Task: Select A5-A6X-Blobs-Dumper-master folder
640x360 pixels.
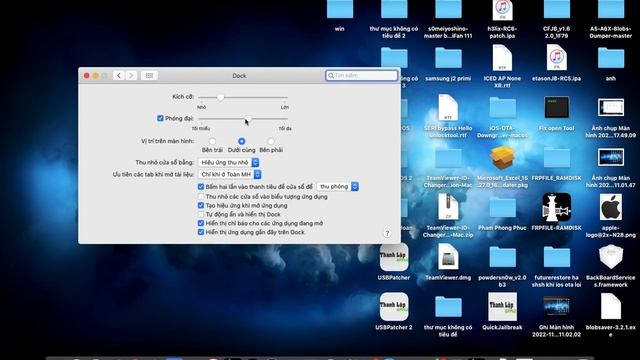Action: [x=611, y=9]
